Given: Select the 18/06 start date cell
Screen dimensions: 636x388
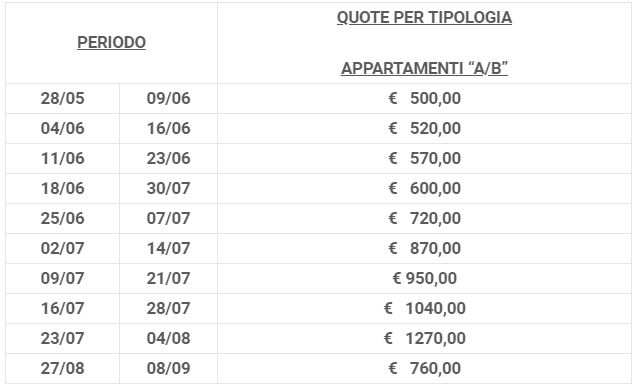Looking at the screenshot, I should tap(62, 189).
